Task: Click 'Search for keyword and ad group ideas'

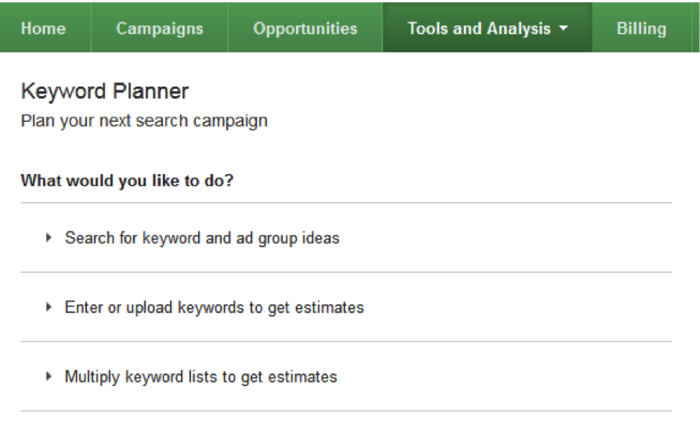Action: (x=202, y=238)
